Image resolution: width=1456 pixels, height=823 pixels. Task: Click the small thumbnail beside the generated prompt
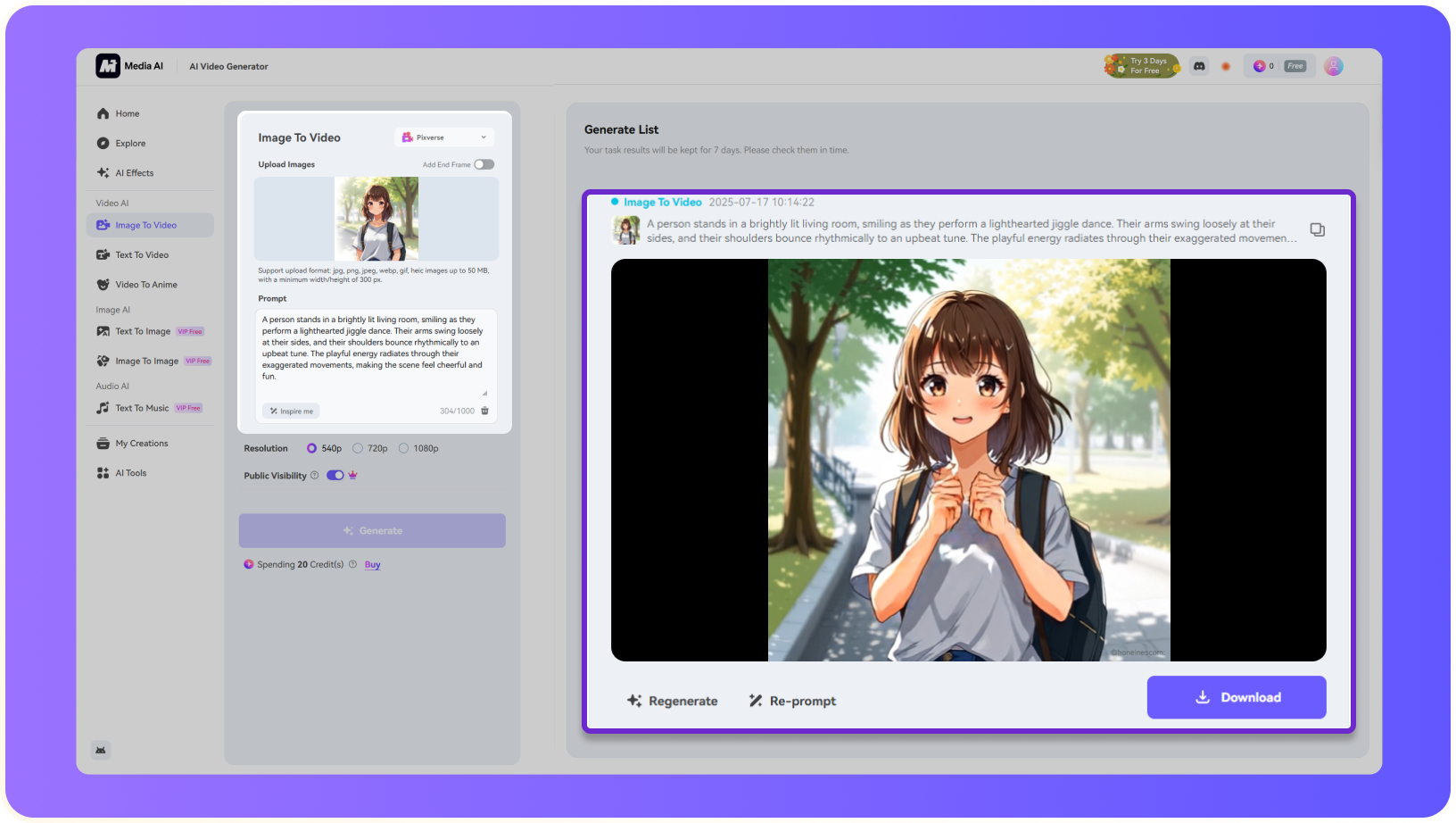point(626,230)
